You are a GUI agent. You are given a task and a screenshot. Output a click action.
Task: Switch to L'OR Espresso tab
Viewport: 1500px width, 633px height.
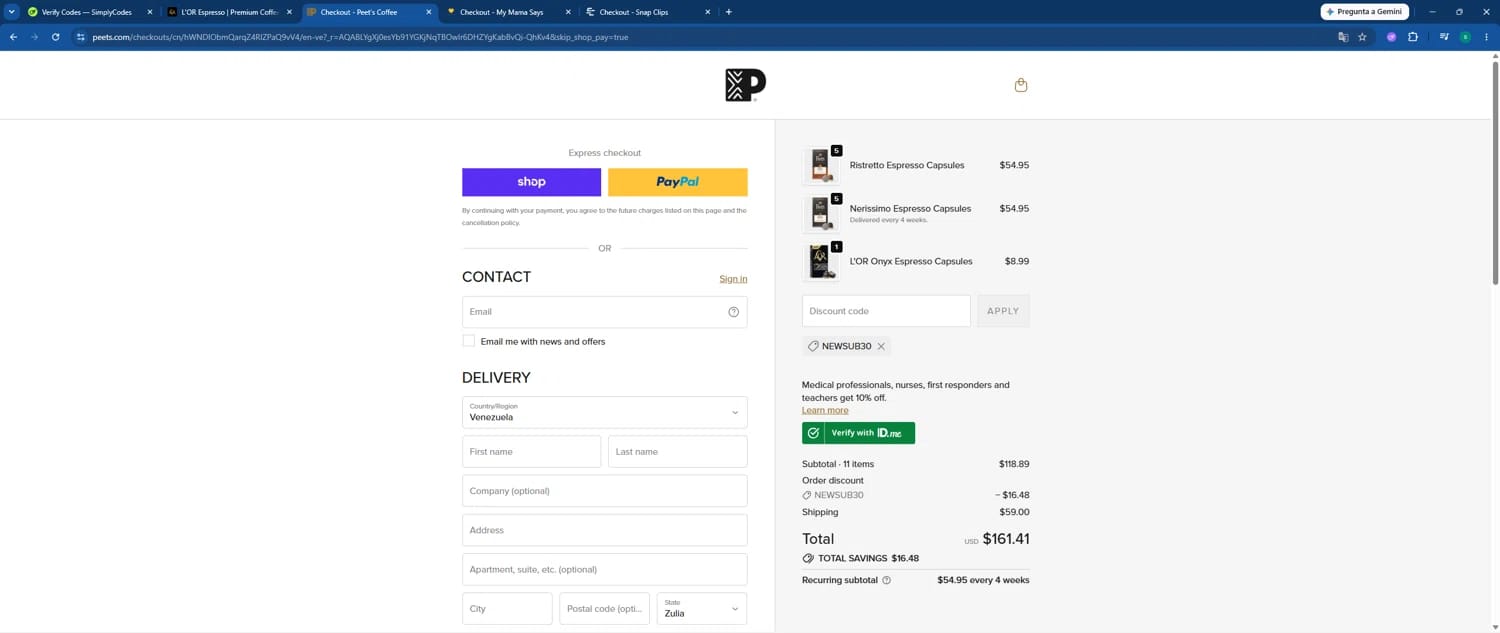229,12
